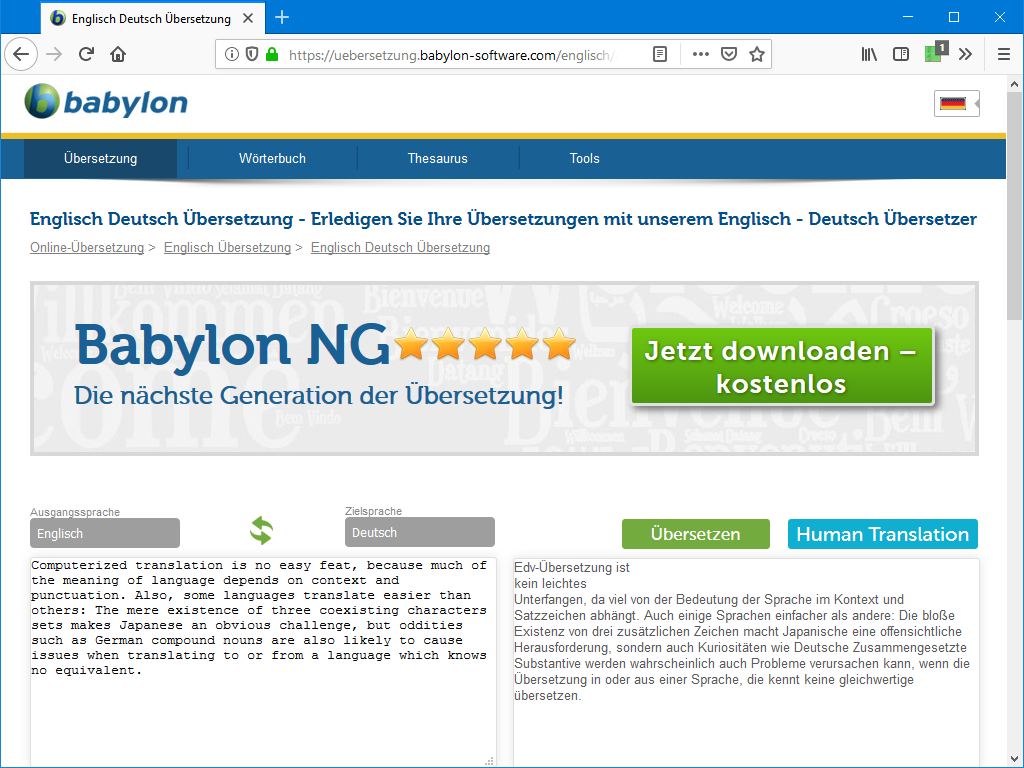1024x768 pixels.
Task: Follow the Online-Übersetzung breadcrumb link
Action: (x=87, y=248)
